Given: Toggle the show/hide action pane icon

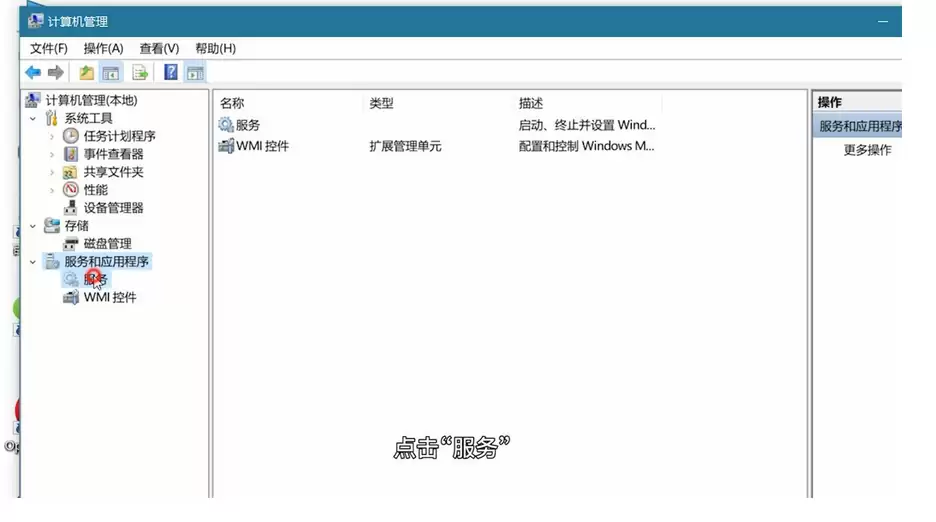Looking at the screenshot, I should [195, 73].
